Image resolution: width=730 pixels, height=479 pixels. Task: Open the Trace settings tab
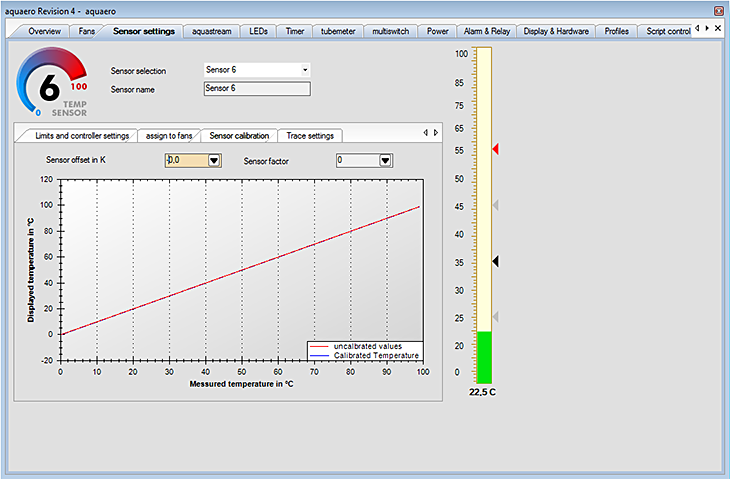coord(311,136)
